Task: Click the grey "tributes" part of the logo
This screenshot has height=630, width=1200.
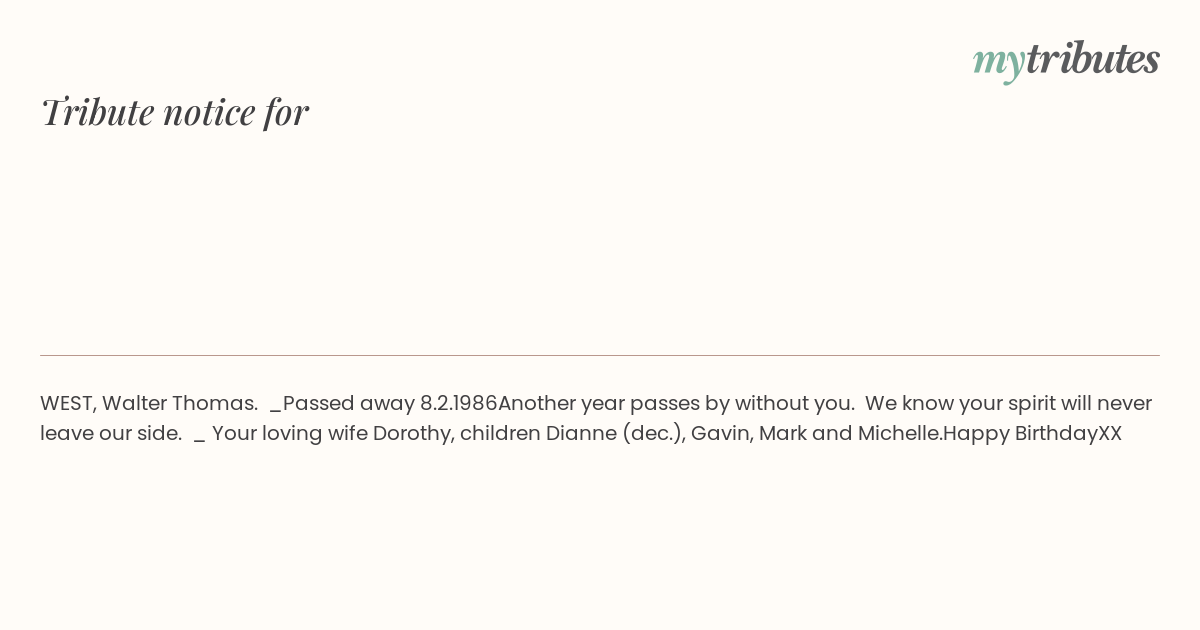Action: pos(1093,58)
